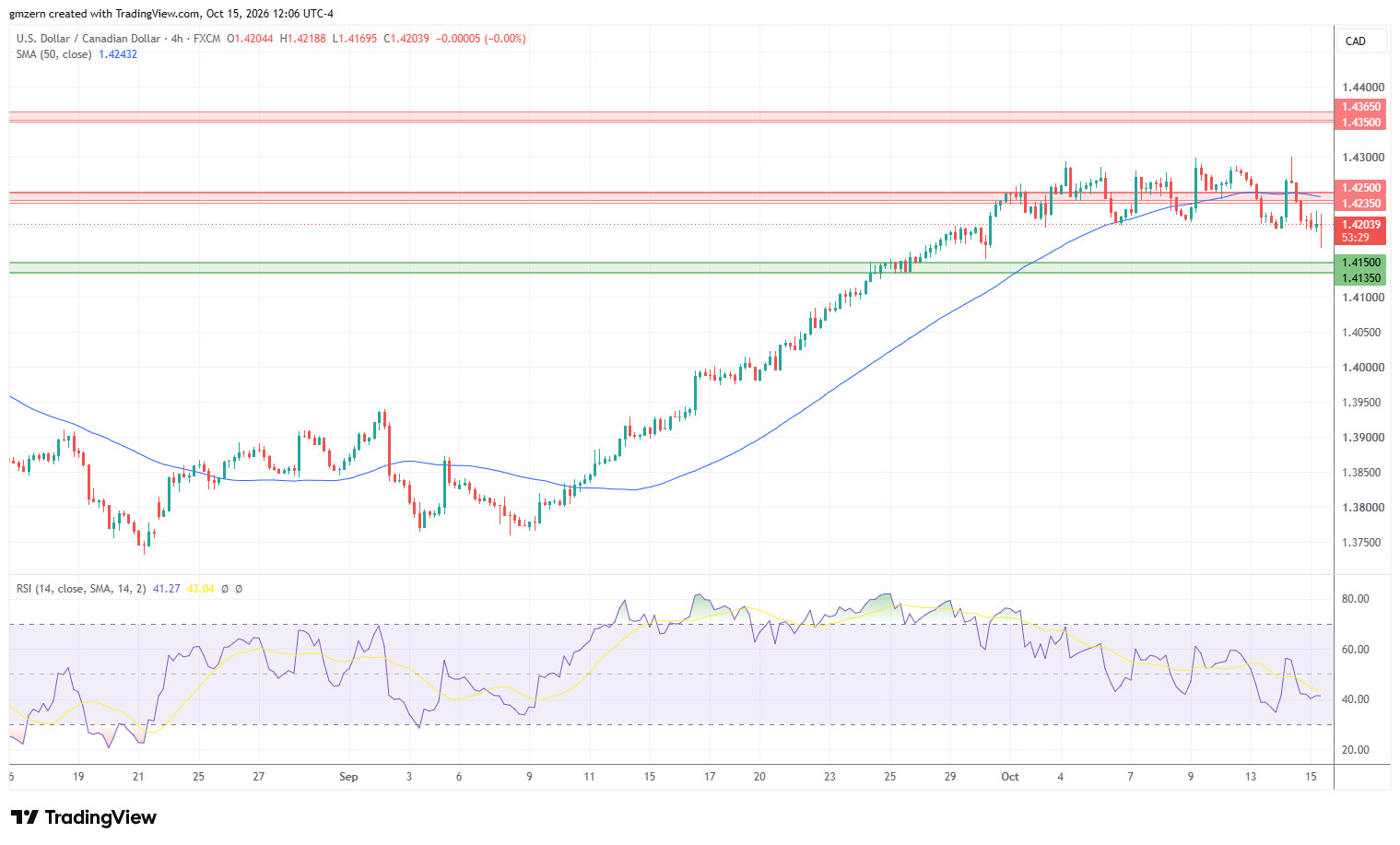The image size is (1400, 845).
Task: Click the RSI (14, close, SMA, 14, 2) label
Action: click(81, 588)
